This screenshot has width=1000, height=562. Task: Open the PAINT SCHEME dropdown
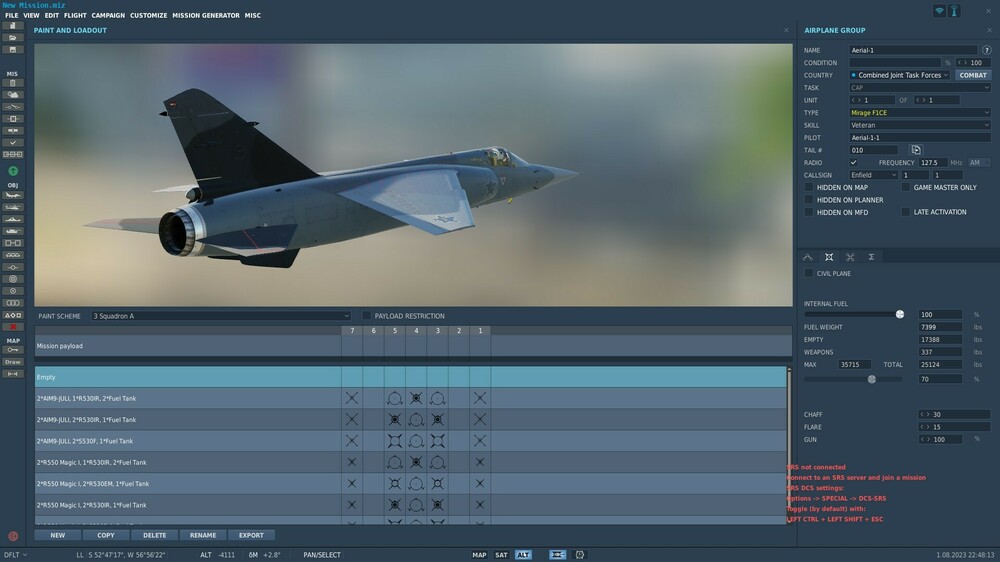(221, 316)
